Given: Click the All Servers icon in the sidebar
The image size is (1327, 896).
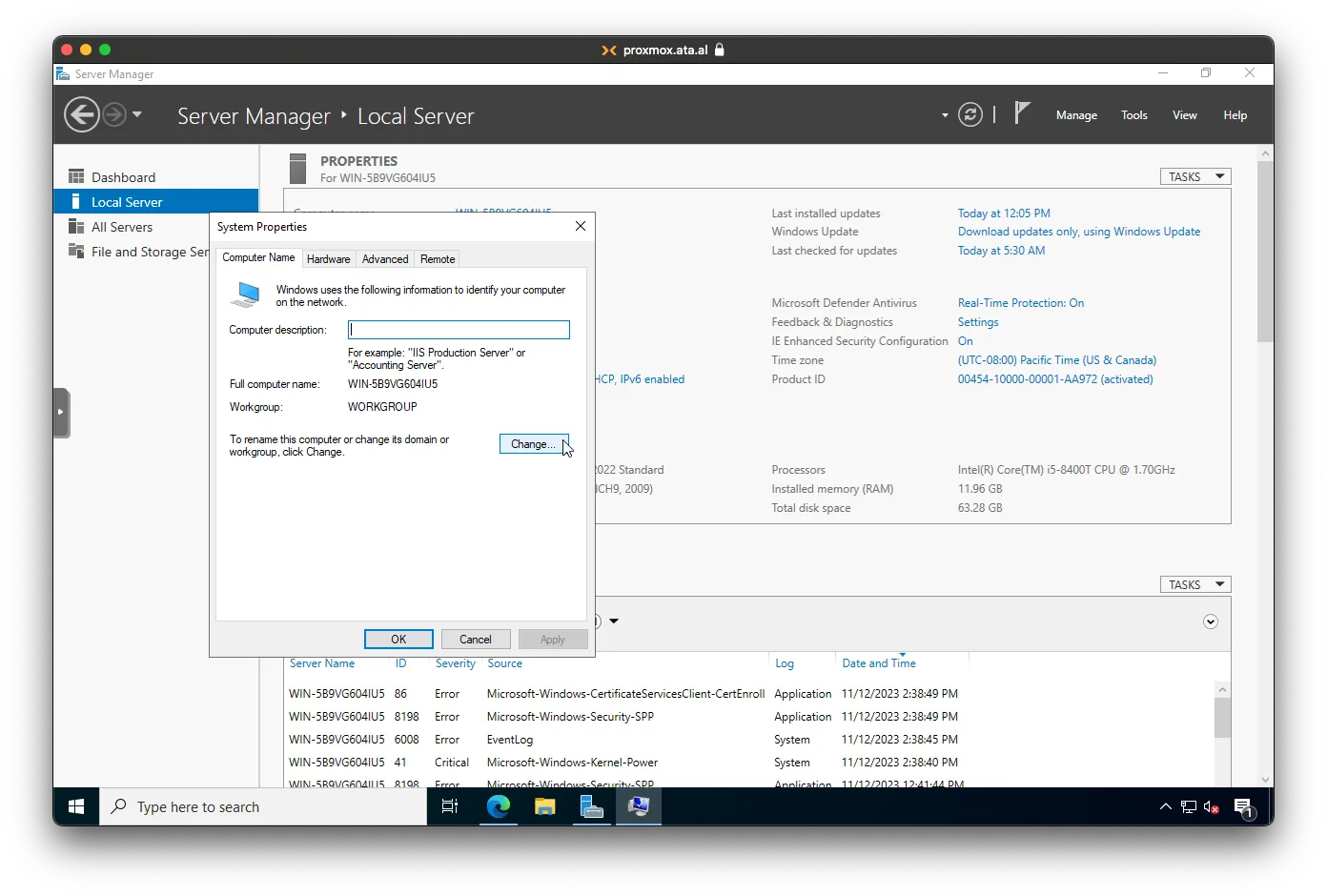Looking at the screenshot, I should pyautogui.click(x=76, y=226).
